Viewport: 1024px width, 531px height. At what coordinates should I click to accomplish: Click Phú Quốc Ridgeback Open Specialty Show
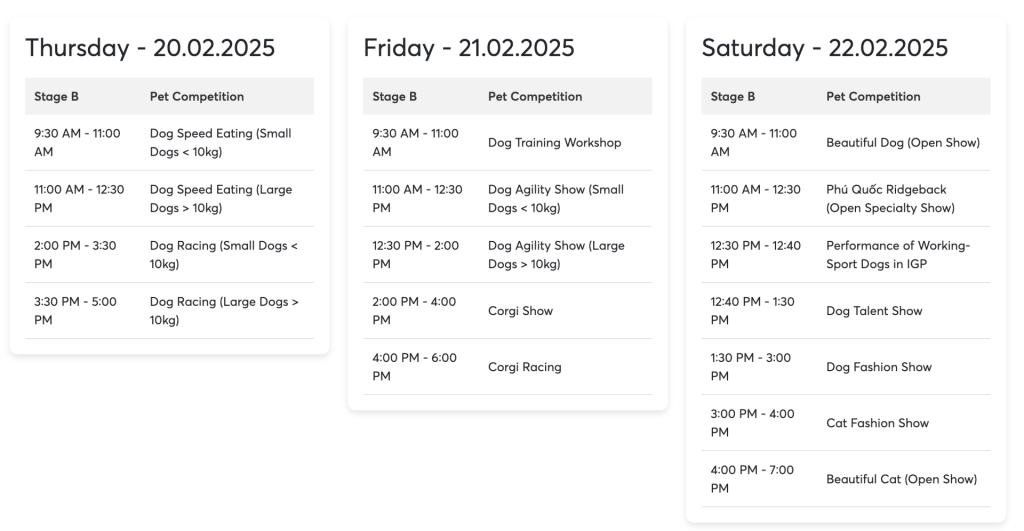coord(890,199)
